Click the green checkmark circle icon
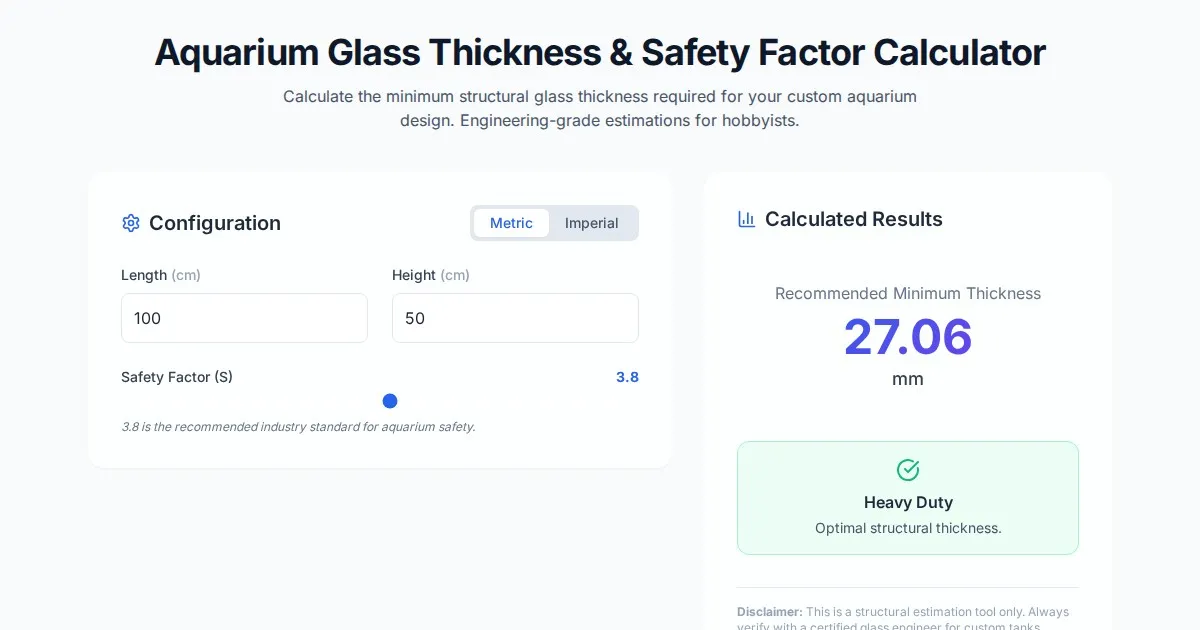The width and height of the screenshot is (1200, 630). pos(908,470)
